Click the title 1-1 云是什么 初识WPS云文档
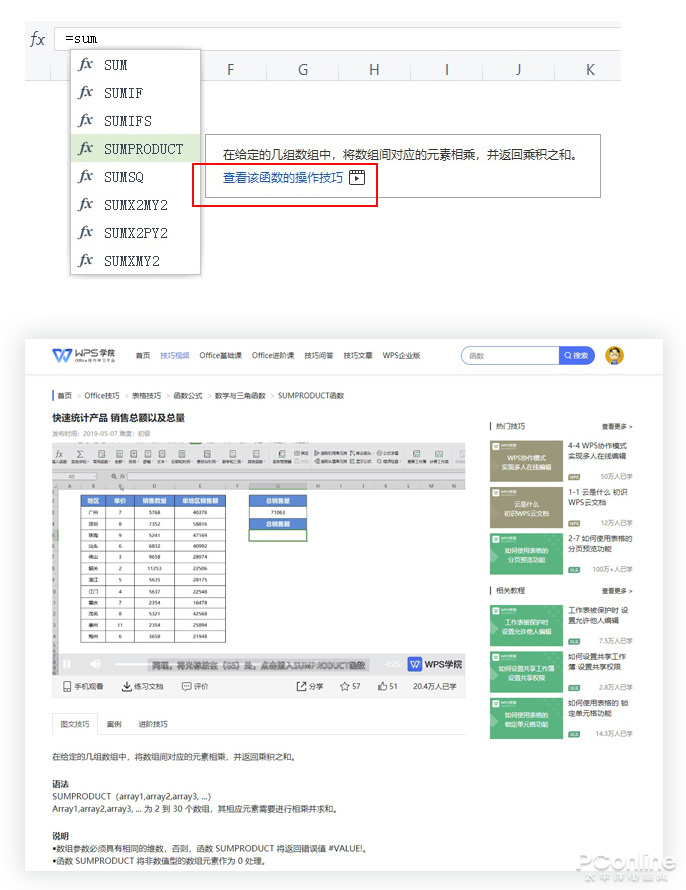The height and width of the screenshot is (890, 686). [597, 497]
